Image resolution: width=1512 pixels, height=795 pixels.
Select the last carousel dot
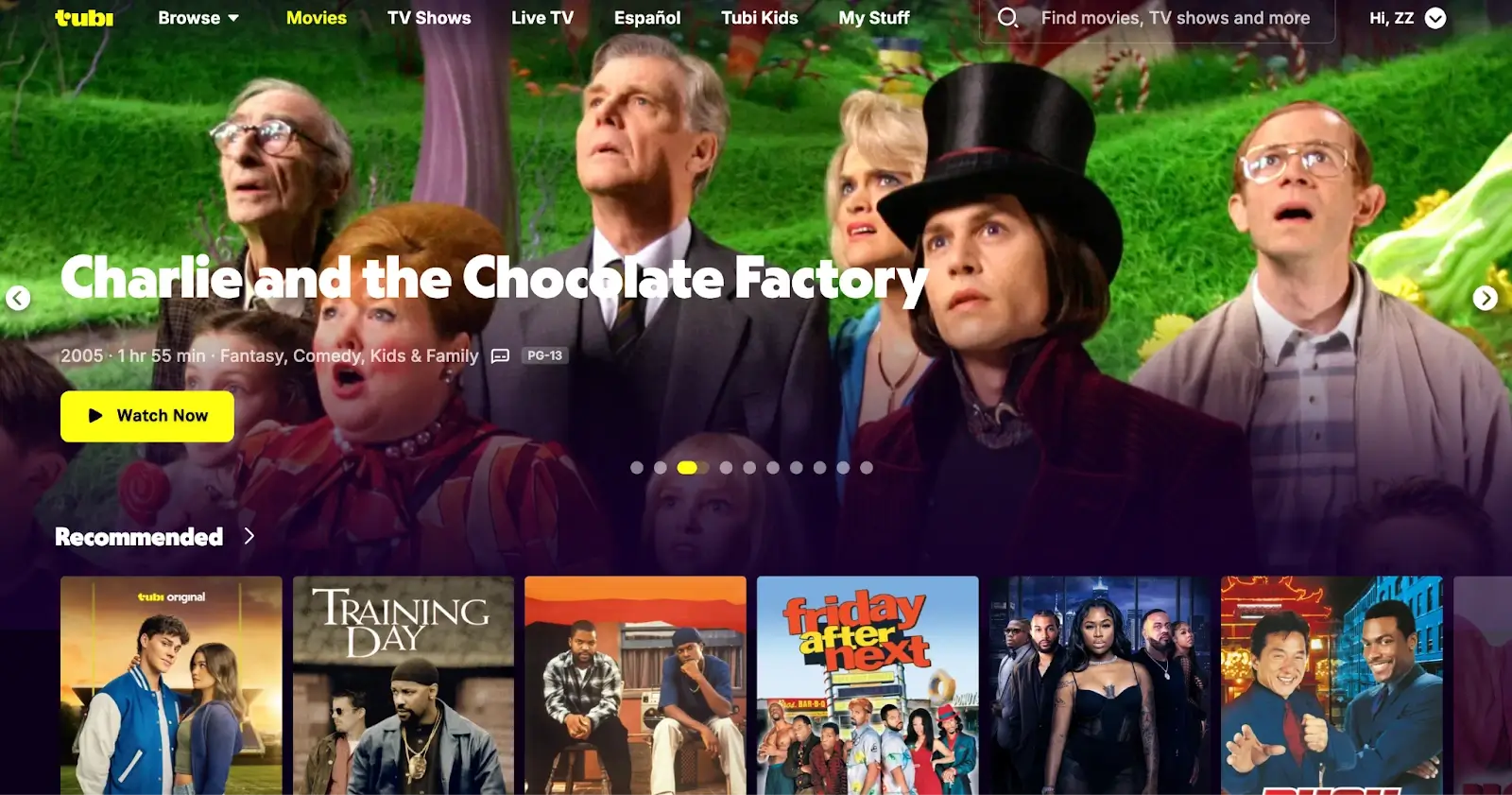(867, 468)
